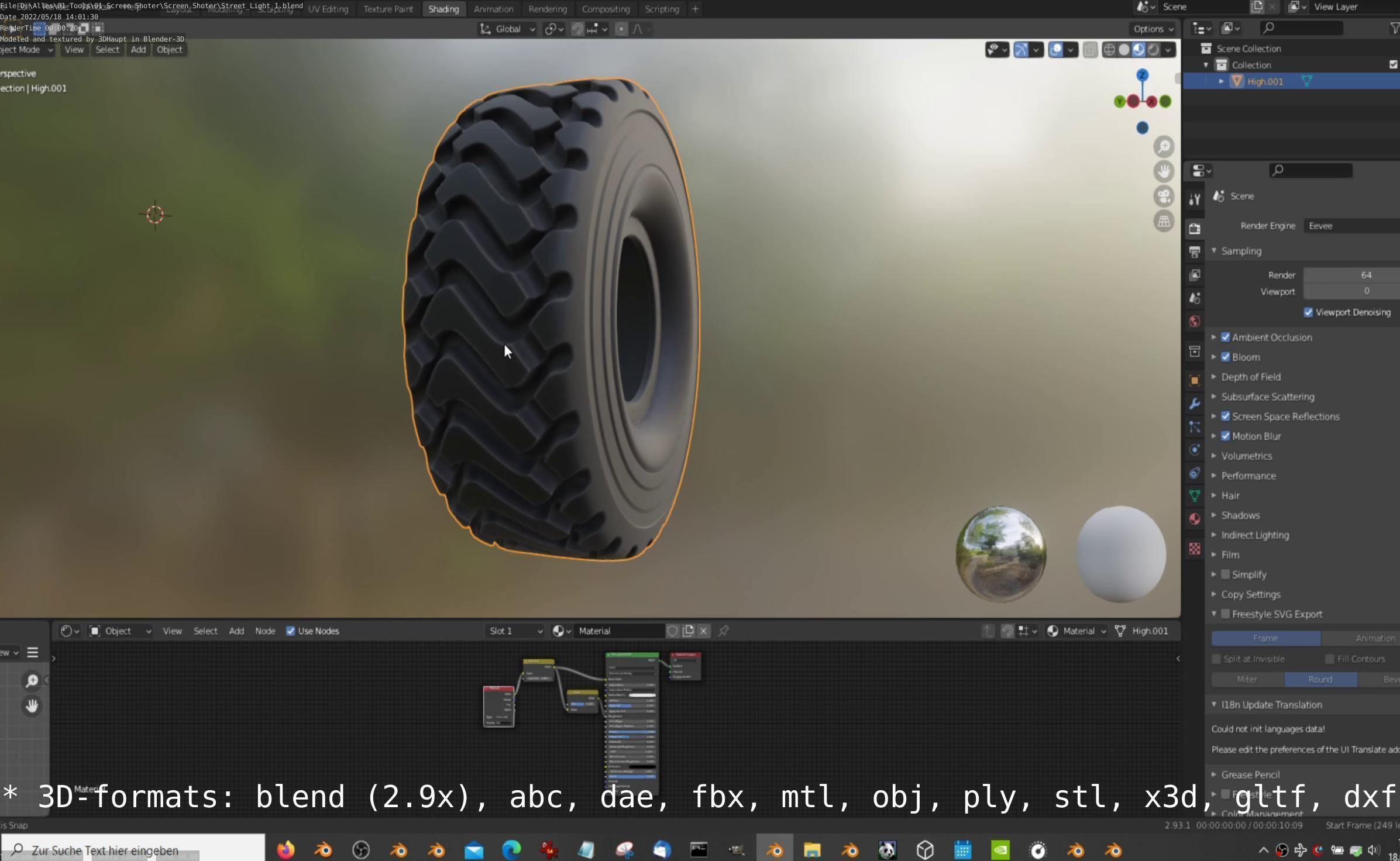Expand High.001 object in outliner
Viewport: 1400px width, 861px height.
pyautogui.click(x=1221, y=81)
